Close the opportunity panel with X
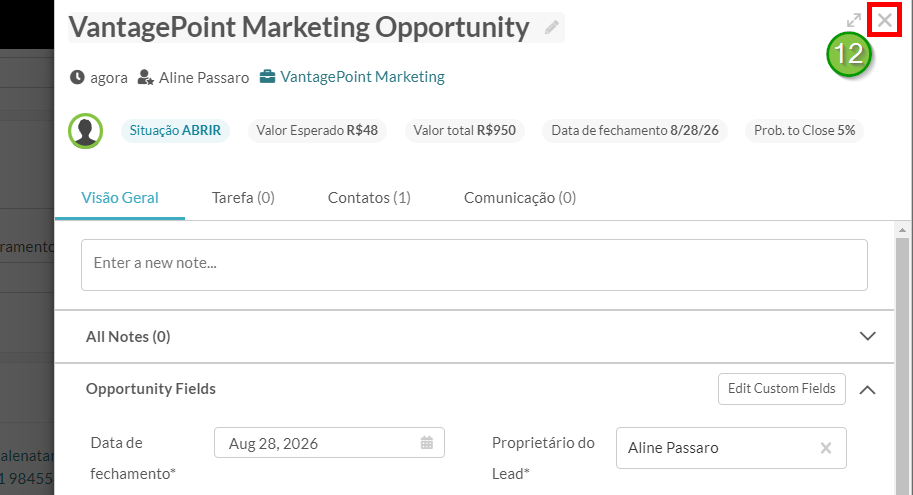Image resolution: width=913 pixels, height=495 pixels. pyautogui.click(x=884, y=20)
